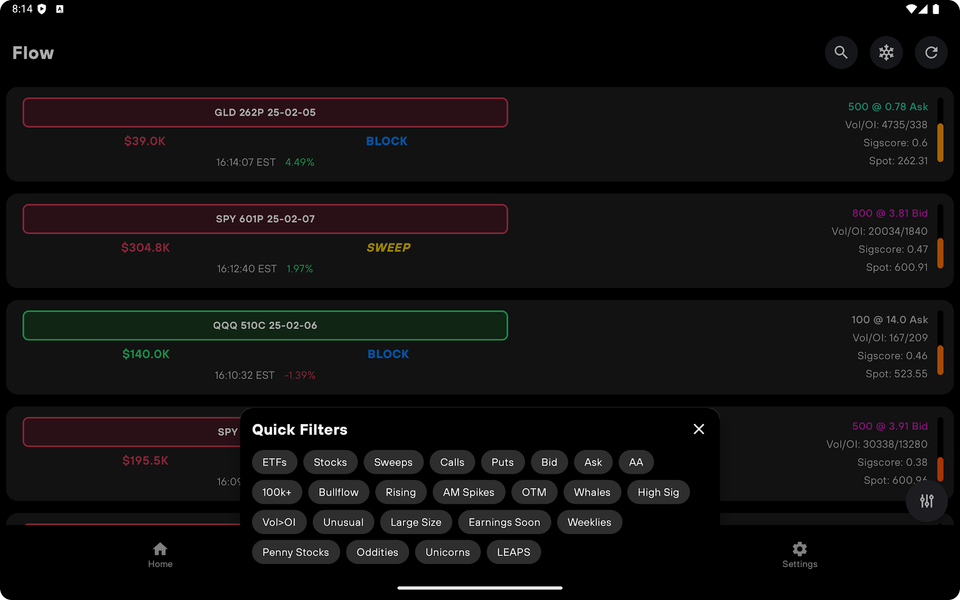Click the snowflake freeze-flow icon

(x=886, y=52)
